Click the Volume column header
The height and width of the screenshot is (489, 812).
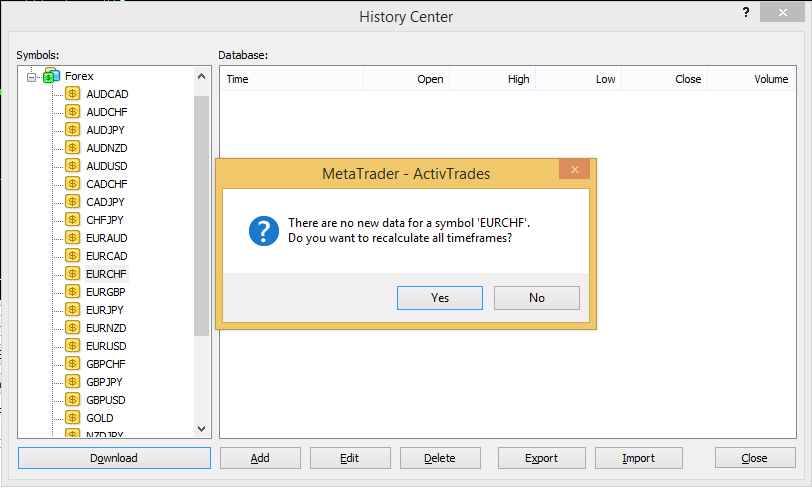[751, 79]
